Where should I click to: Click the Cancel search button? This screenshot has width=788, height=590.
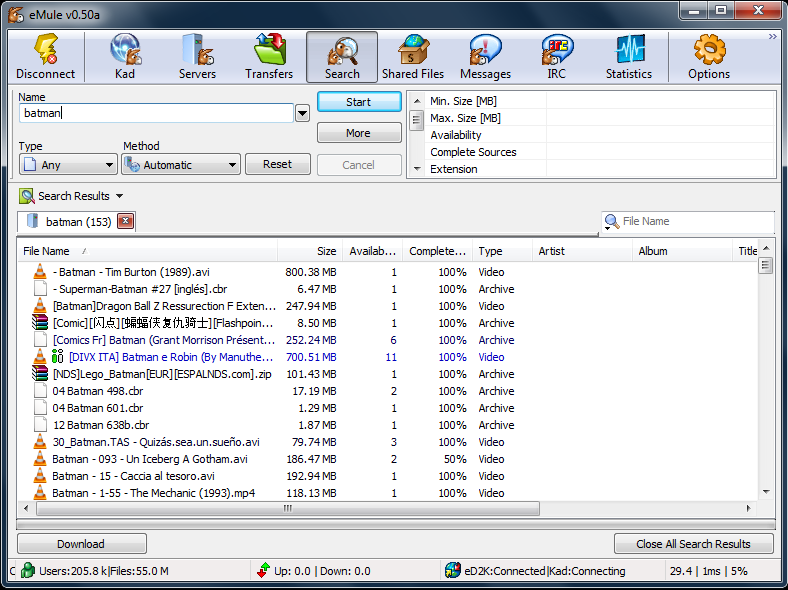point(359,165)
